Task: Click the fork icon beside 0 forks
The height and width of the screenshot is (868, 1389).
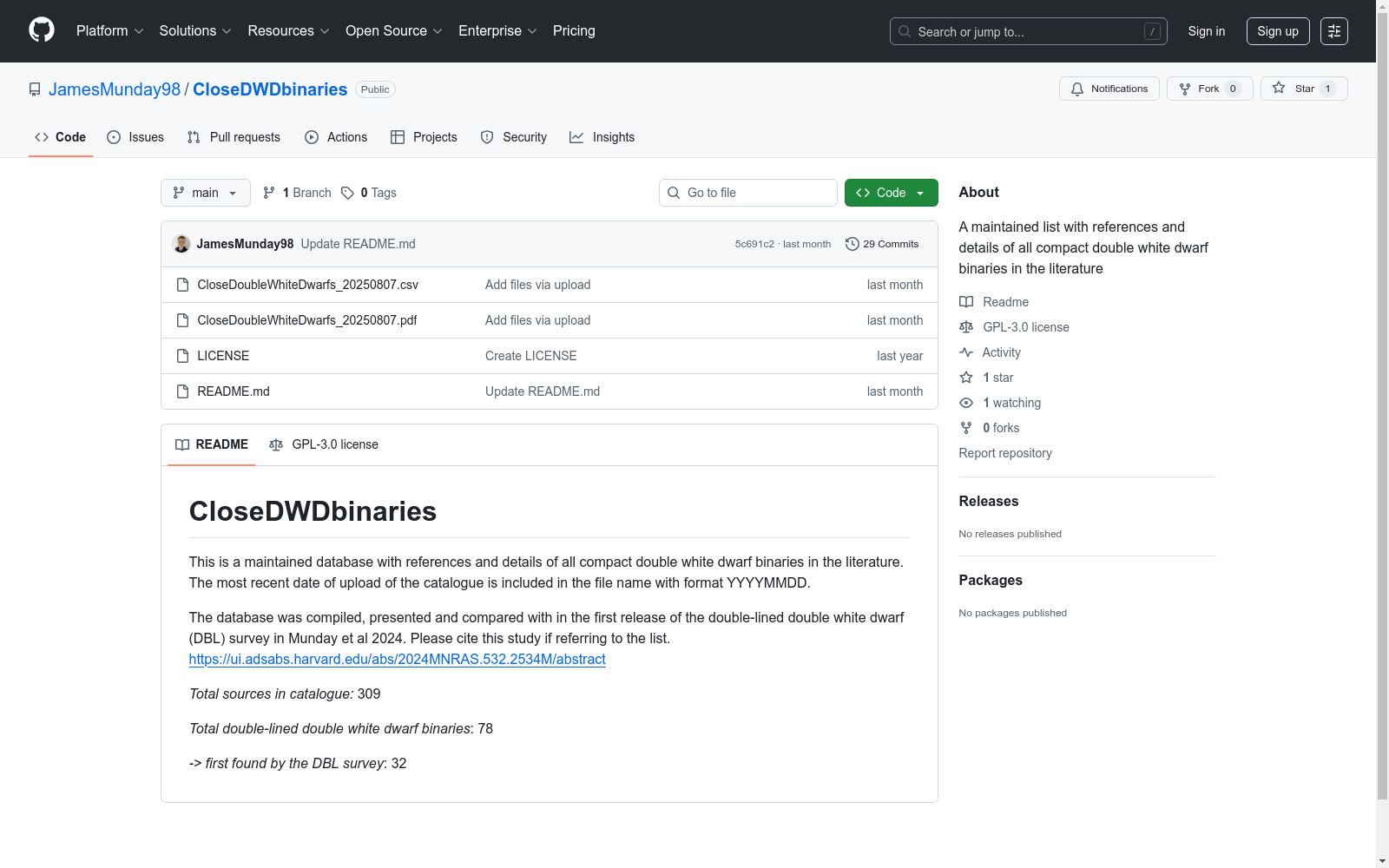Action: point(966,428)
